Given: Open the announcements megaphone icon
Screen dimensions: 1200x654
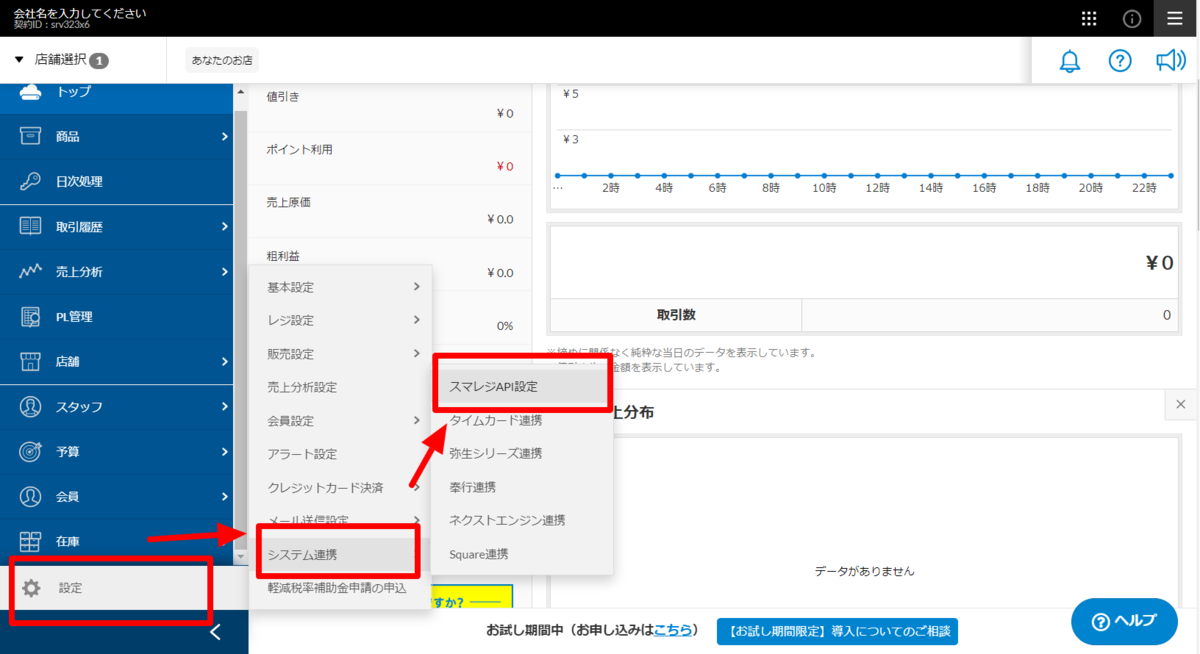Looking at the screenshot, I should coord(1170,61).
